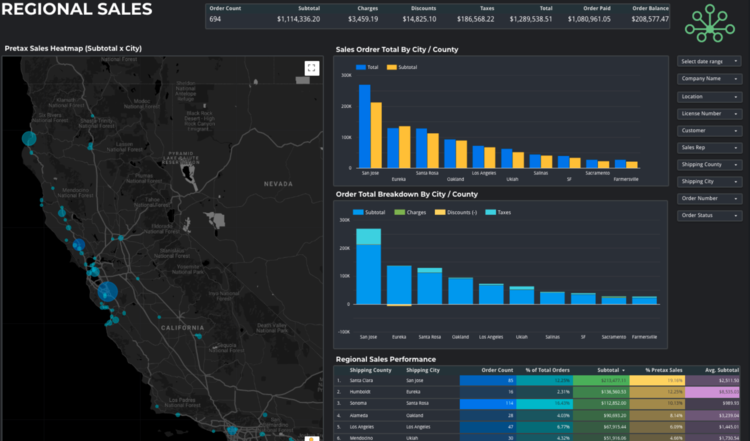The height and width of the screenshot is (441, 750).
Task: Toggle the Total legend in the sales chart
Action: tap(367, 67)
